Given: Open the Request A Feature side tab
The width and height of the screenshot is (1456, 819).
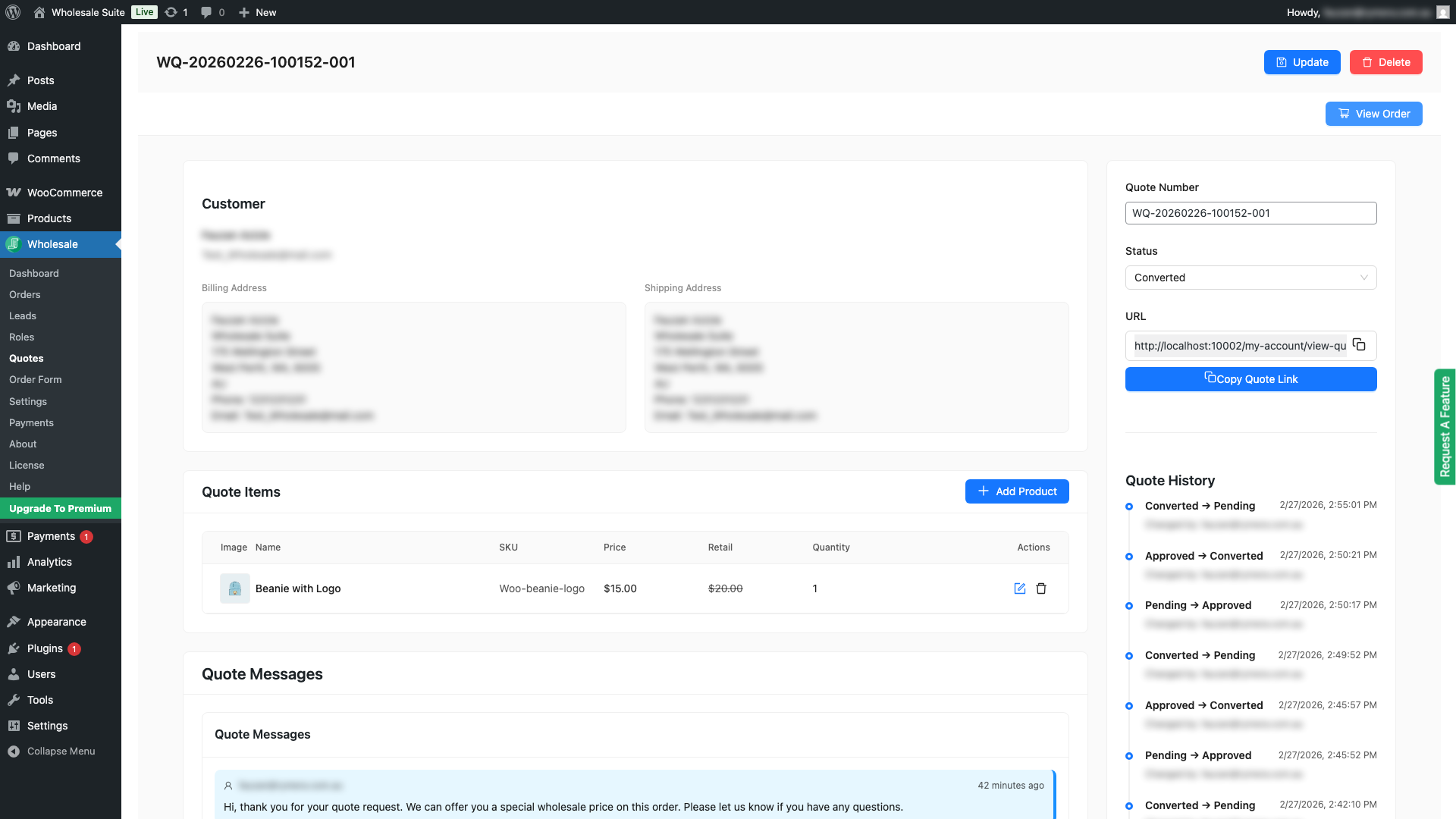Looking at the screenshot, I should click(1445, 426).
